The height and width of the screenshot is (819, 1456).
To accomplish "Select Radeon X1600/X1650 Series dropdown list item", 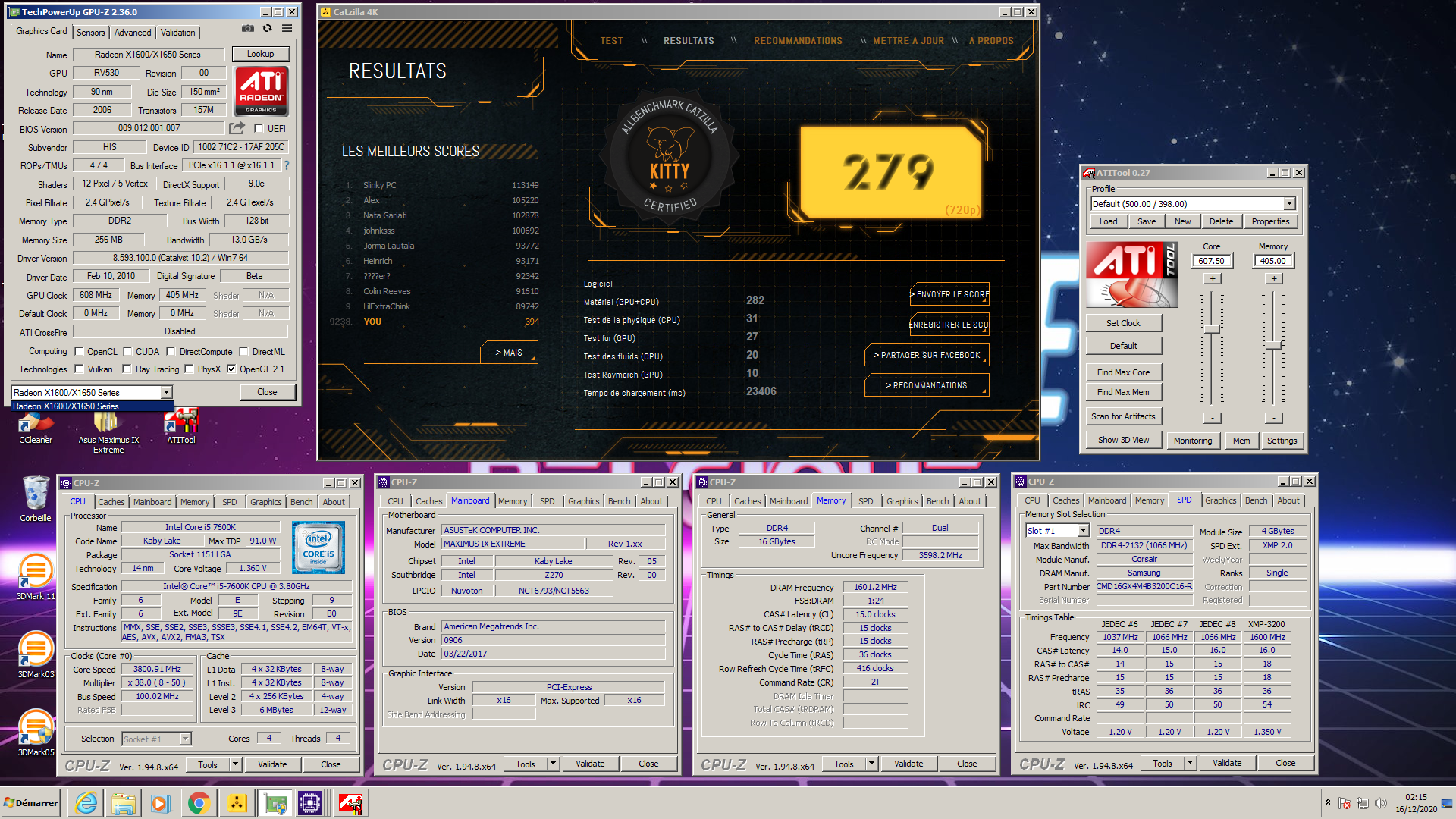I will (x=93, y=406).
